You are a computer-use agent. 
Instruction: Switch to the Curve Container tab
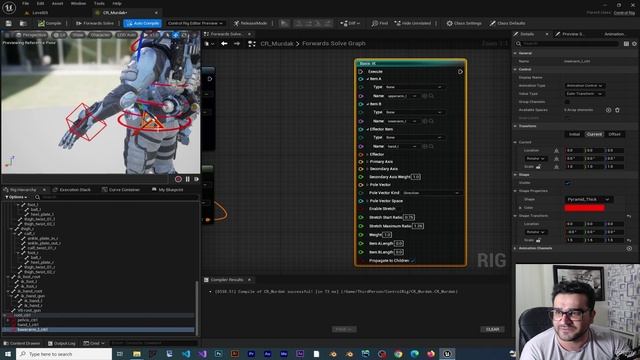click(121, 190)
